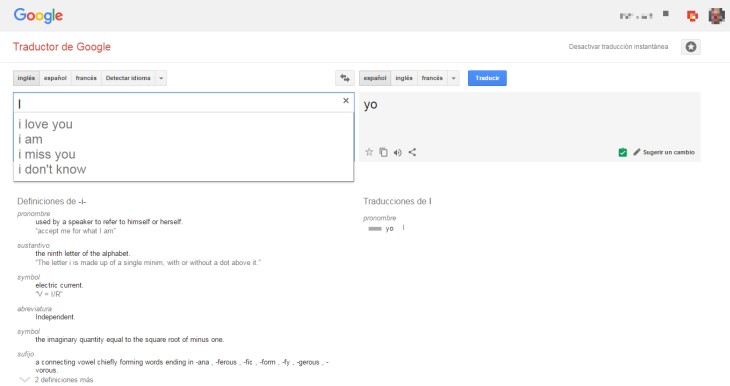Screen dimensions: 730x386
Task: Choose the 'i don't know' suggestion
Action: [183, 169]
